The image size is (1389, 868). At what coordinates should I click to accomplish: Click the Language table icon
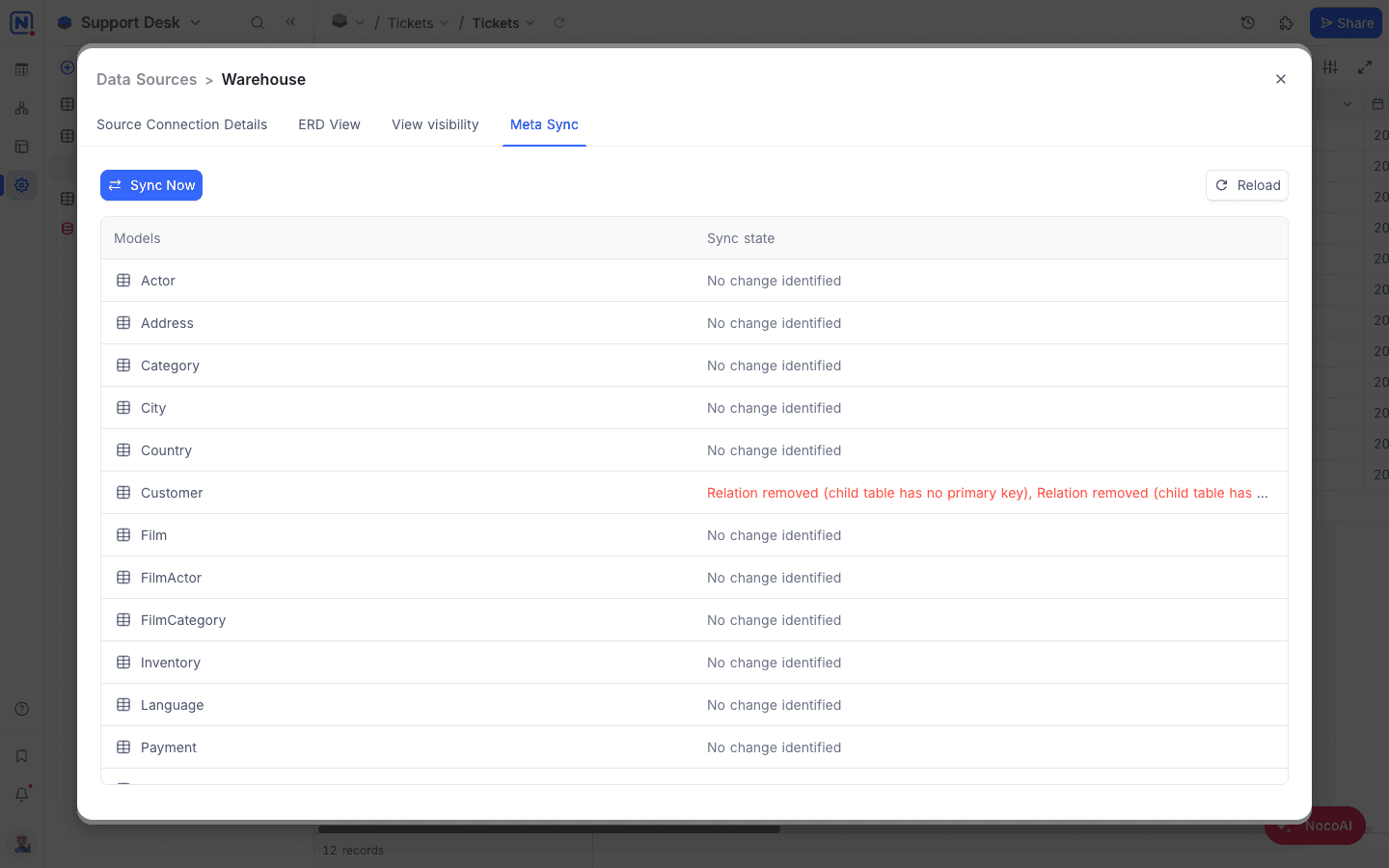pyautogui.click(x=123, y=705)
